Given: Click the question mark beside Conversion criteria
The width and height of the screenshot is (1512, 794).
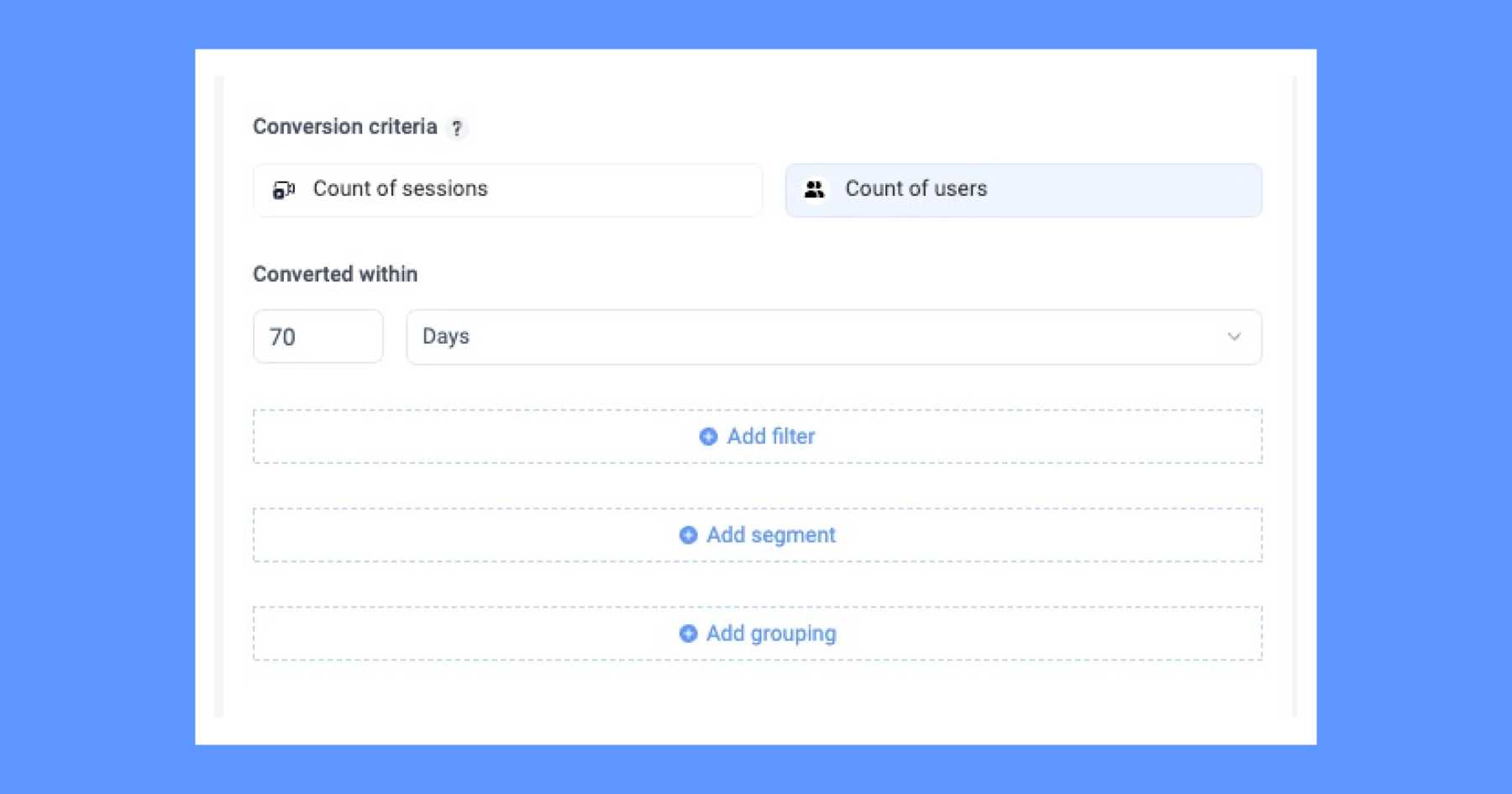Looking at the screenshot, I should point(458,128).
